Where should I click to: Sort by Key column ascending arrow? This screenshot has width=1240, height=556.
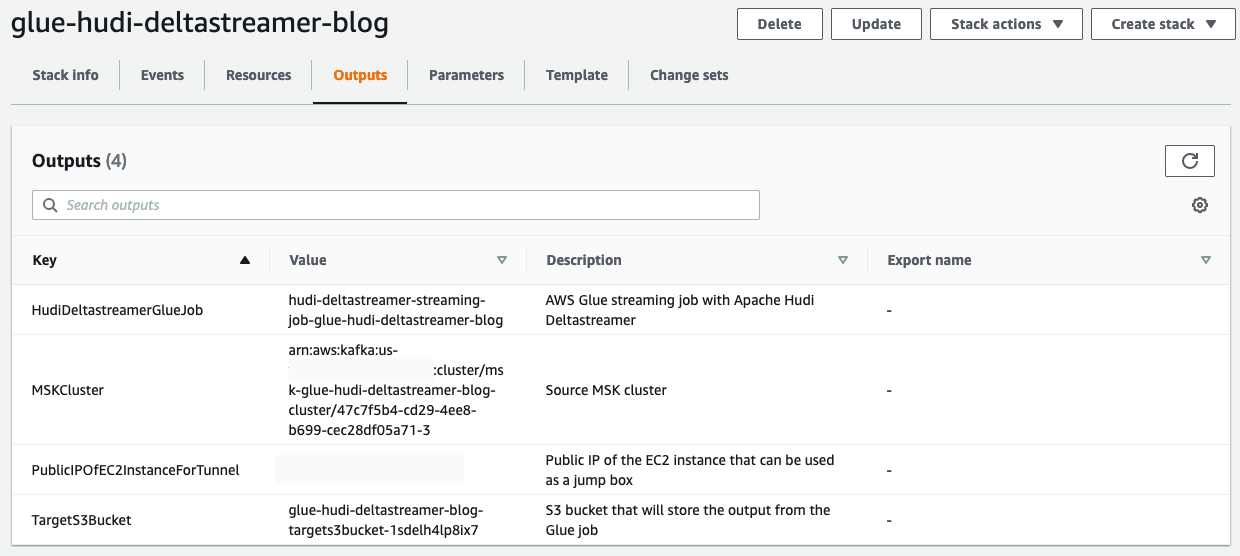tap(245, 260)
